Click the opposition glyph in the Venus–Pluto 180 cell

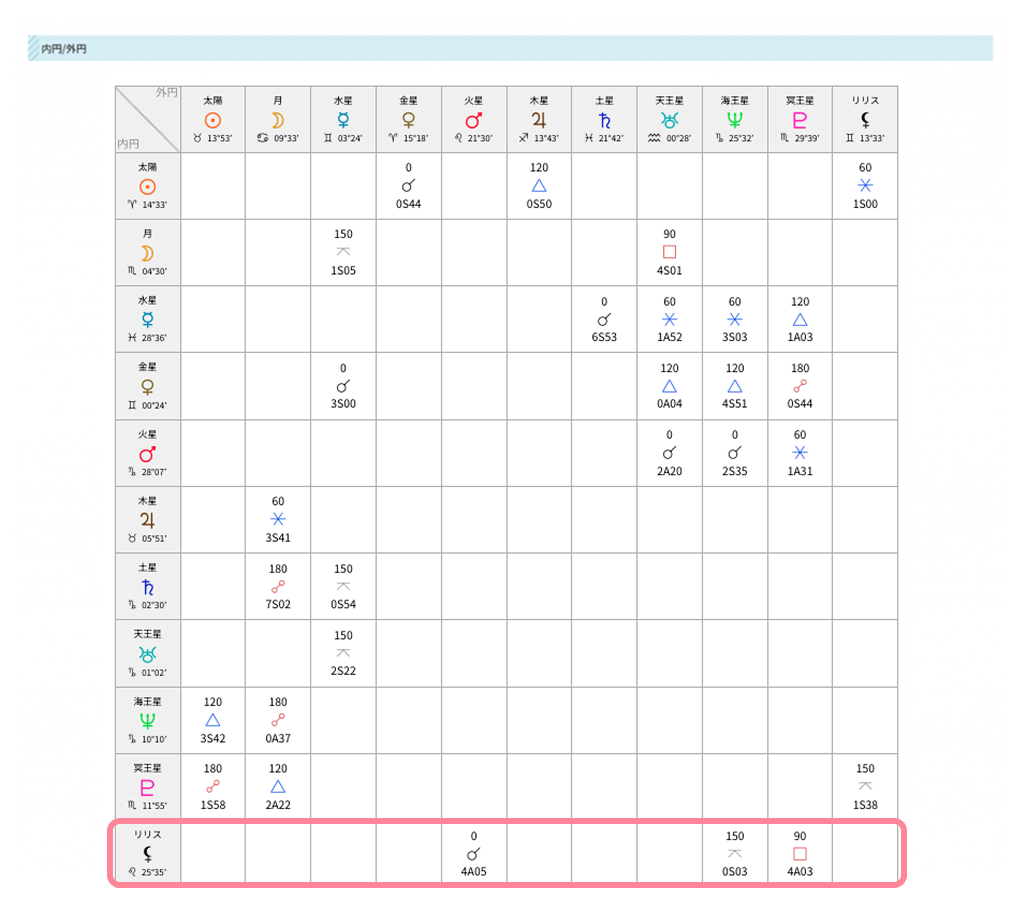[799, 386]
